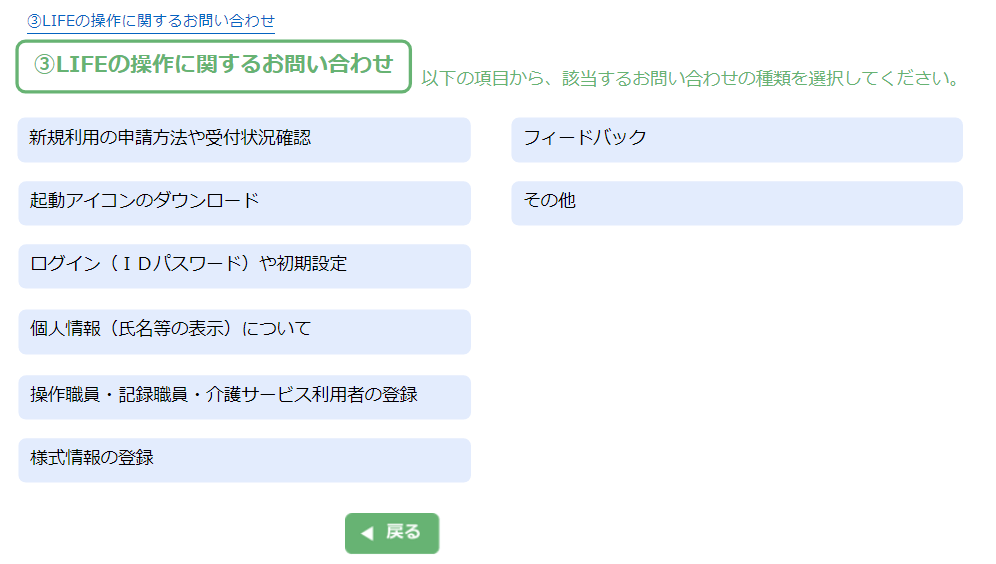Select the Other category in right column

coord(736,202)
